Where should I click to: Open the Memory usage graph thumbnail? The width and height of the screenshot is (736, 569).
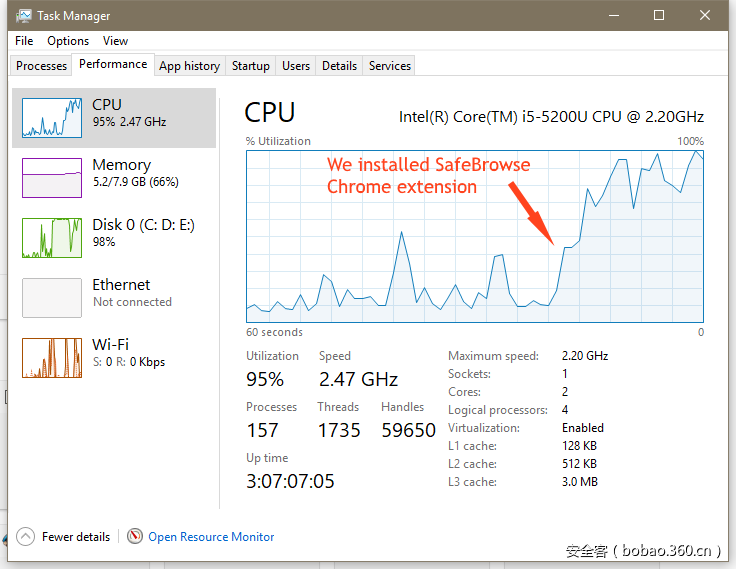coord(52,178)
